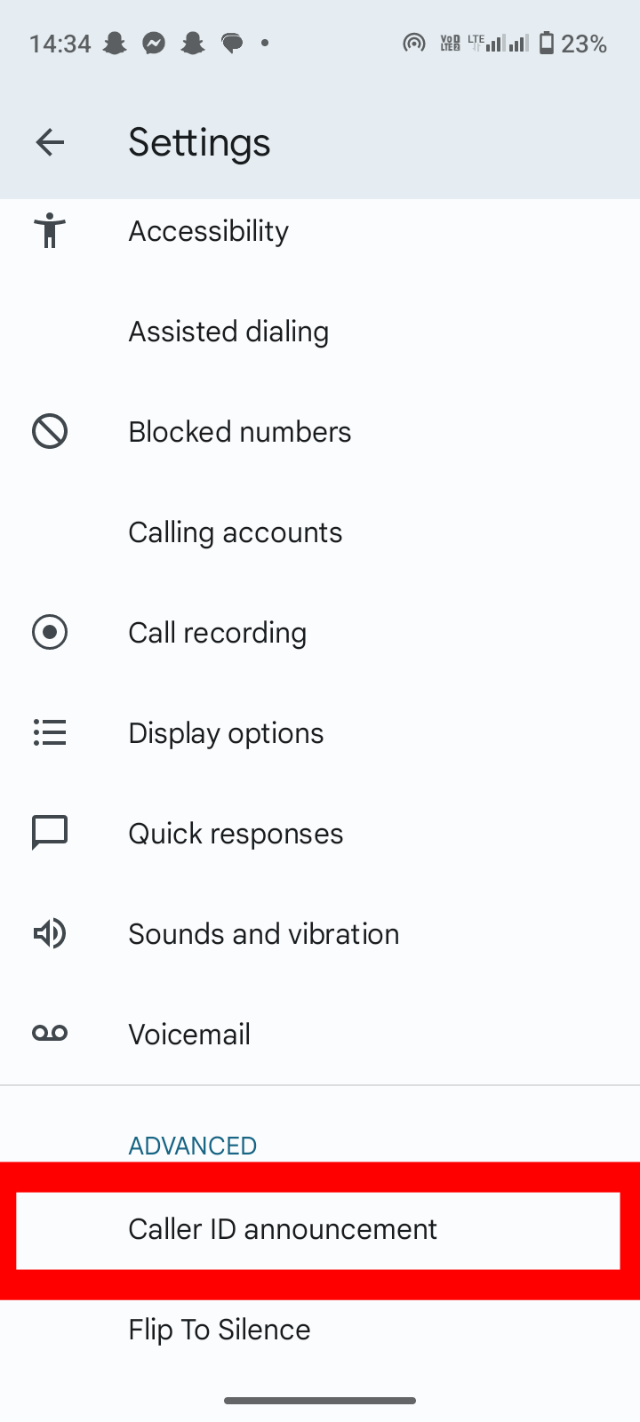Tap the Sounds and vibration speaker icon
The height and width of the screenshot is (1422, 640).
coord(49,934)
